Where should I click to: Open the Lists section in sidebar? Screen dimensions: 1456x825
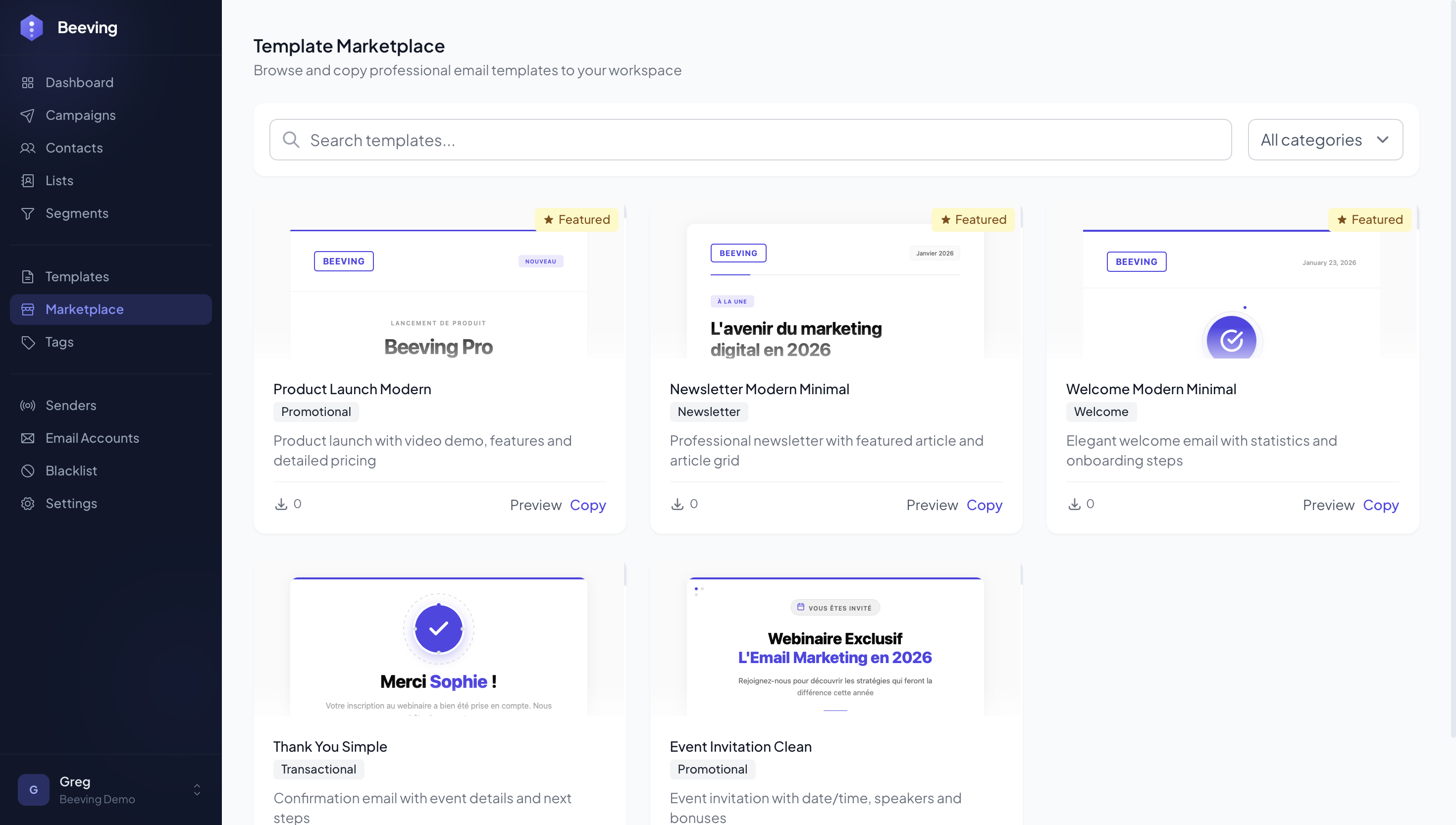(x=59, y=180)
